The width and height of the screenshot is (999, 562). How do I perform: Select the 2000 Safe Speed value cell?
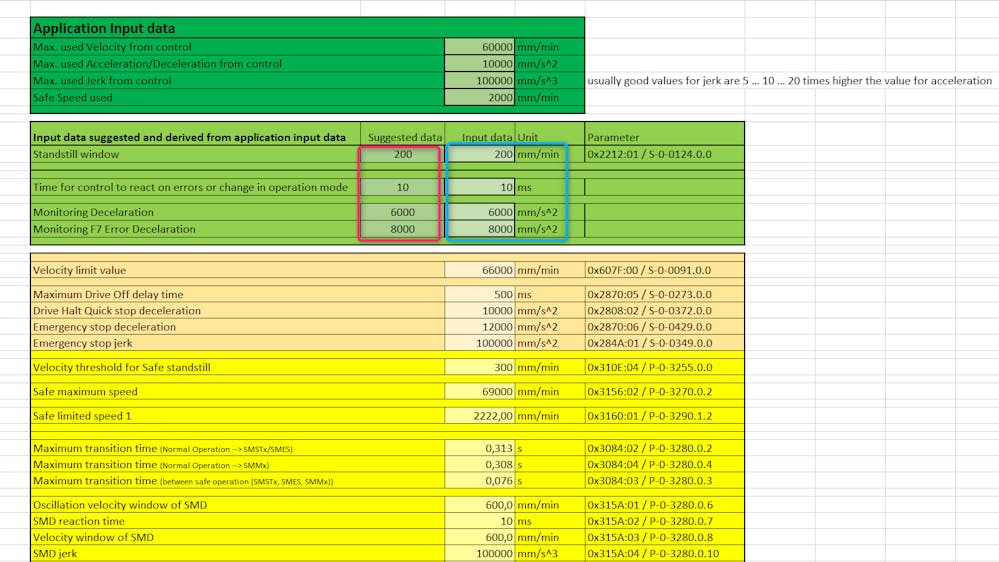pos(479,97)
